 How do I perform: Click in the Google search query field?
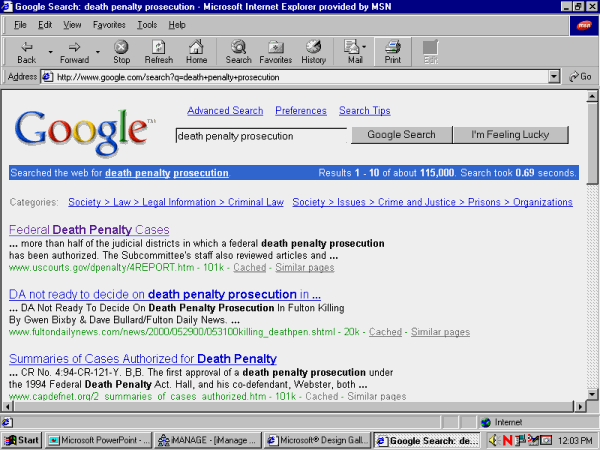(x=260, y=135)
